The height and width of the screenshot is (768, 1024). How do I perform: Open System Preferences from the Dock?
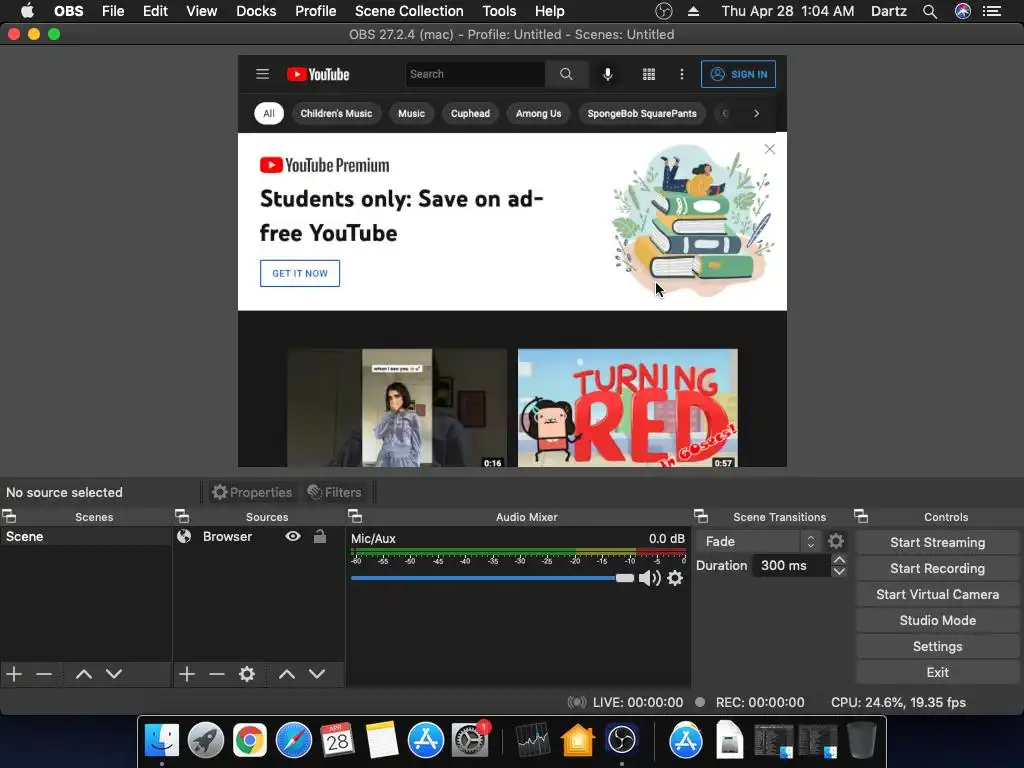click(x=470, y=741)
